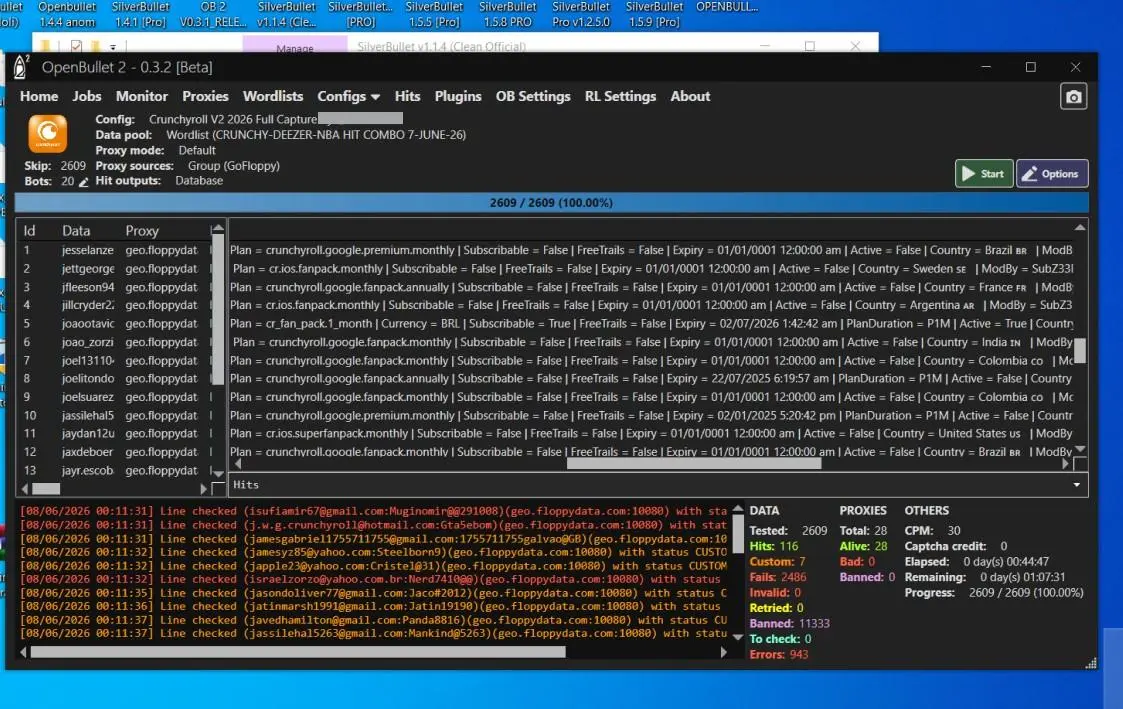Click the Hits: 116 statistic
The image size is (1123, 709).
tap(773, 546)
